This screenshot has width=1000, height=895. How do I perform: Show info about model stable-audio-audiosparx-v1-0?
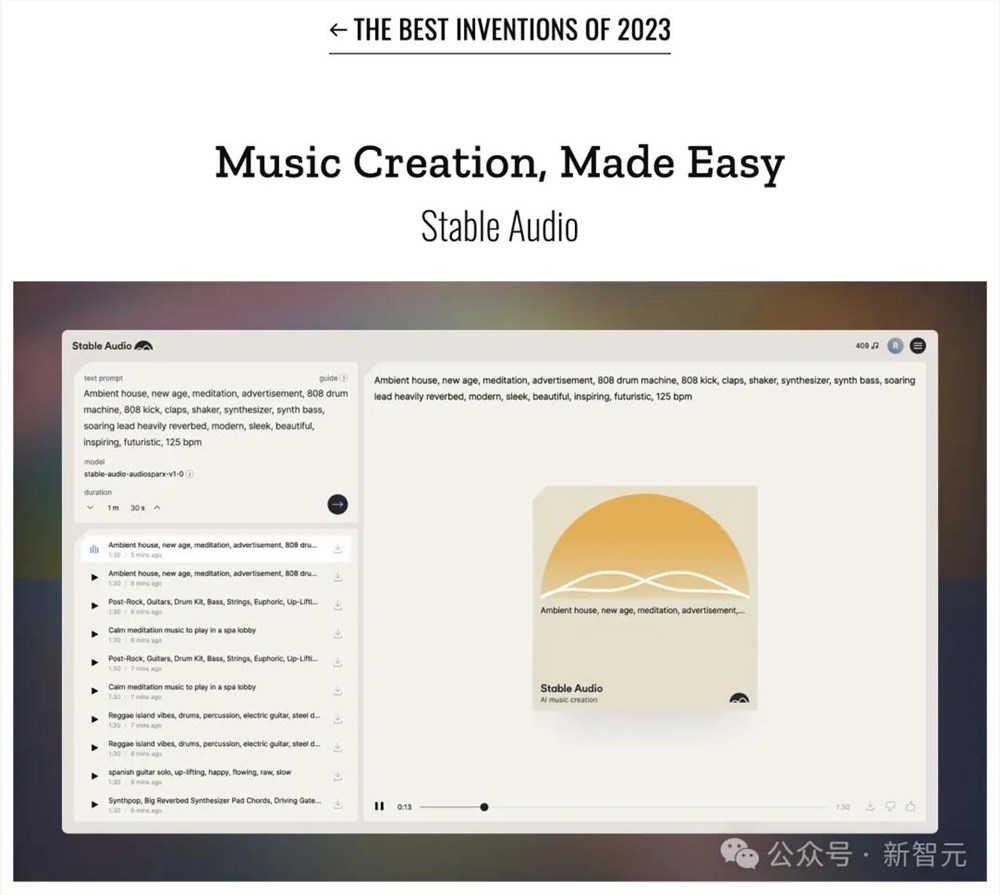point(190,474)
